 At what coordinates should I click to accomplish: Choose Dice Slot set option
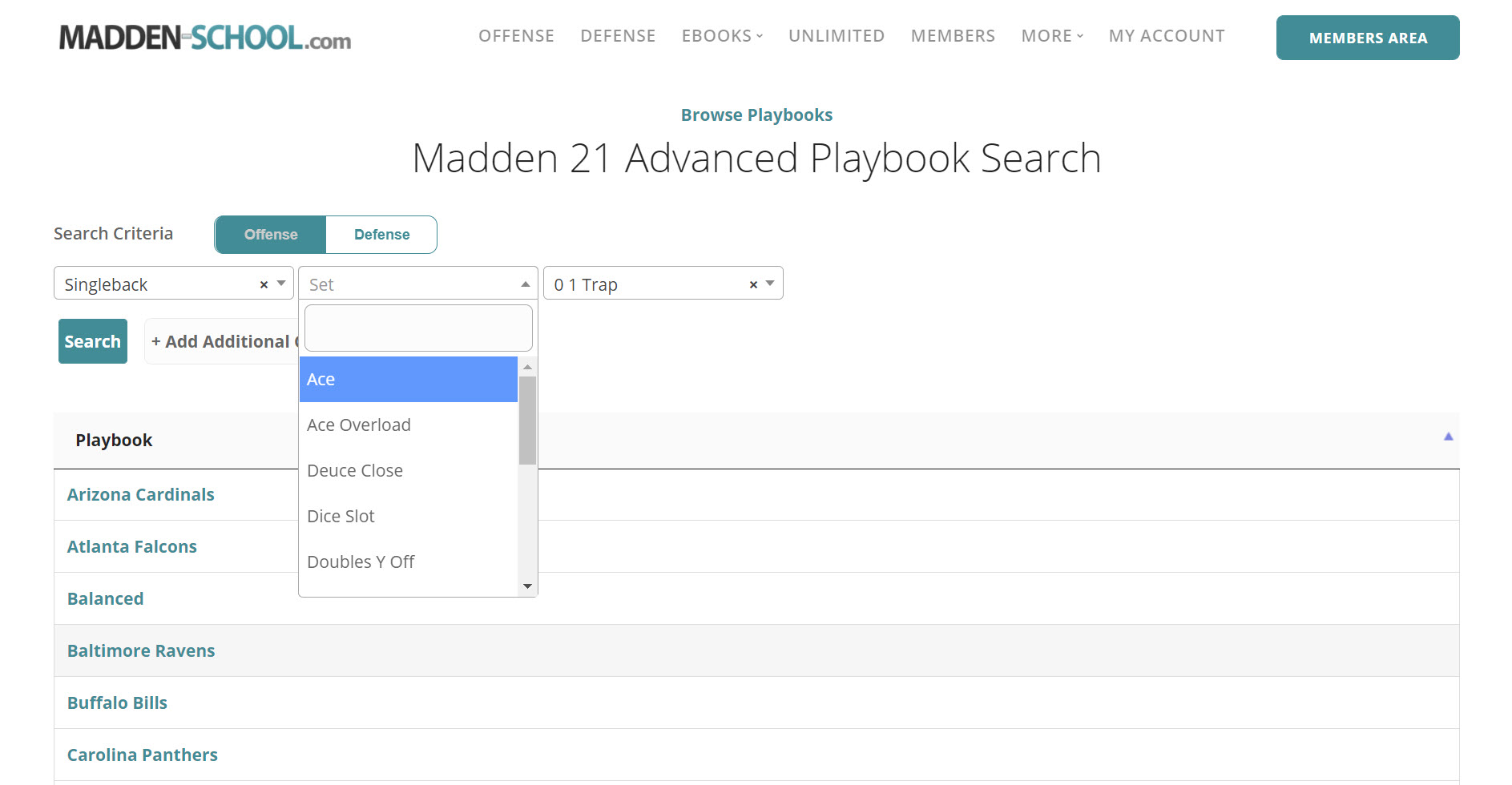tap(409, 517)
